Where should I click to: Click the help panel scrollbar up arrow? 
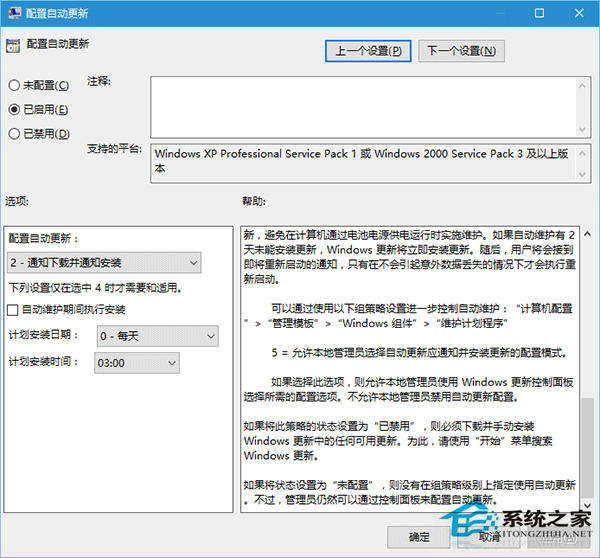(587, 233)
